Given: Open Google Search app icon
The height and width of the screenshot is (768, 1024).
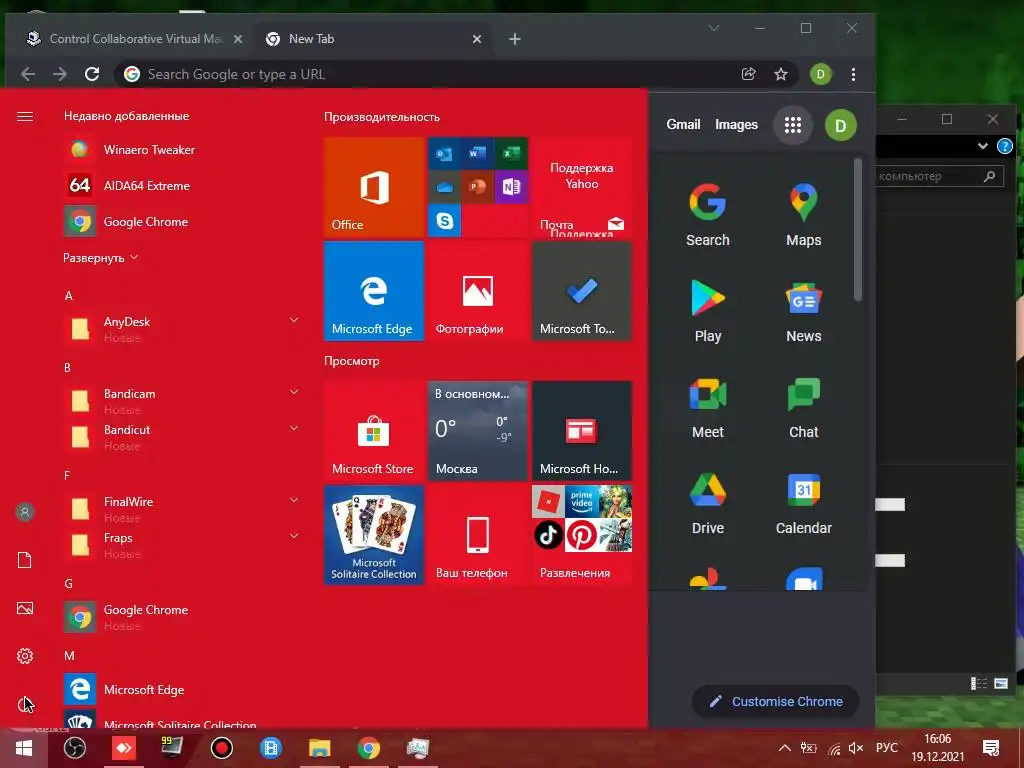Looking at the screenshot, I should click(707, 215).
